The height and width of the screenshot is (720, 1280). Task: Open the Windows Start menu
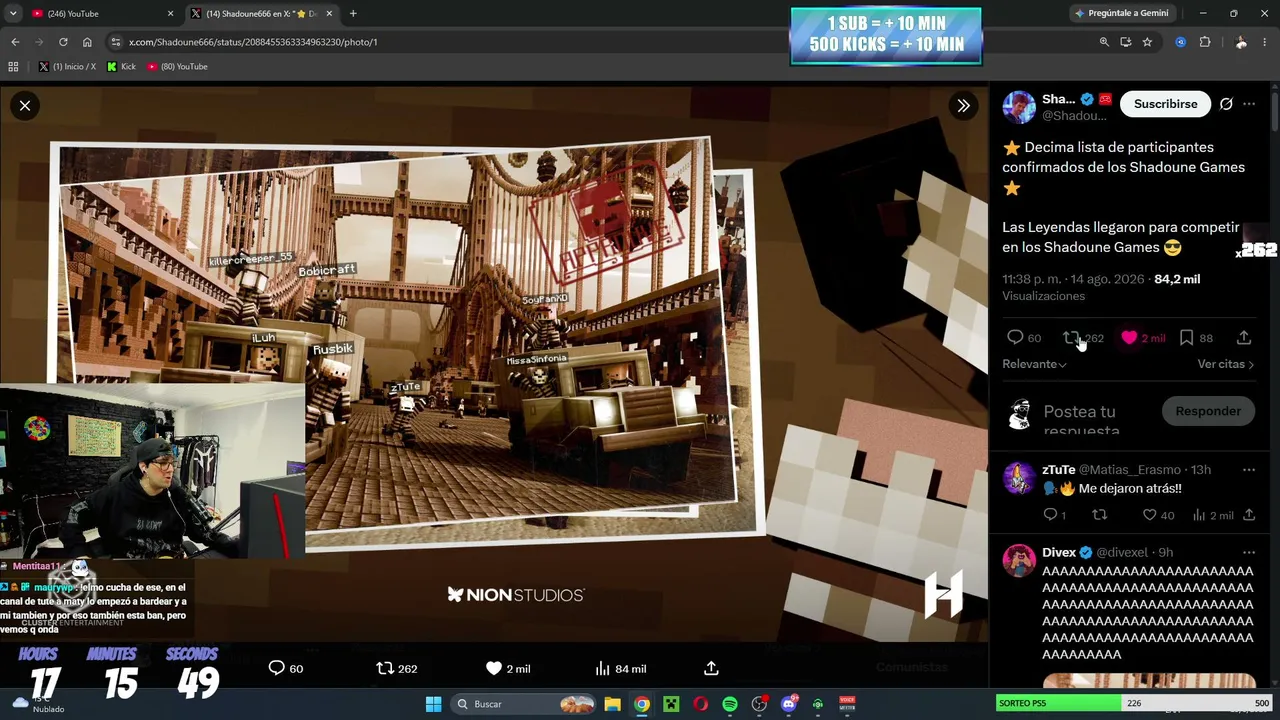[x=433, y=704]
